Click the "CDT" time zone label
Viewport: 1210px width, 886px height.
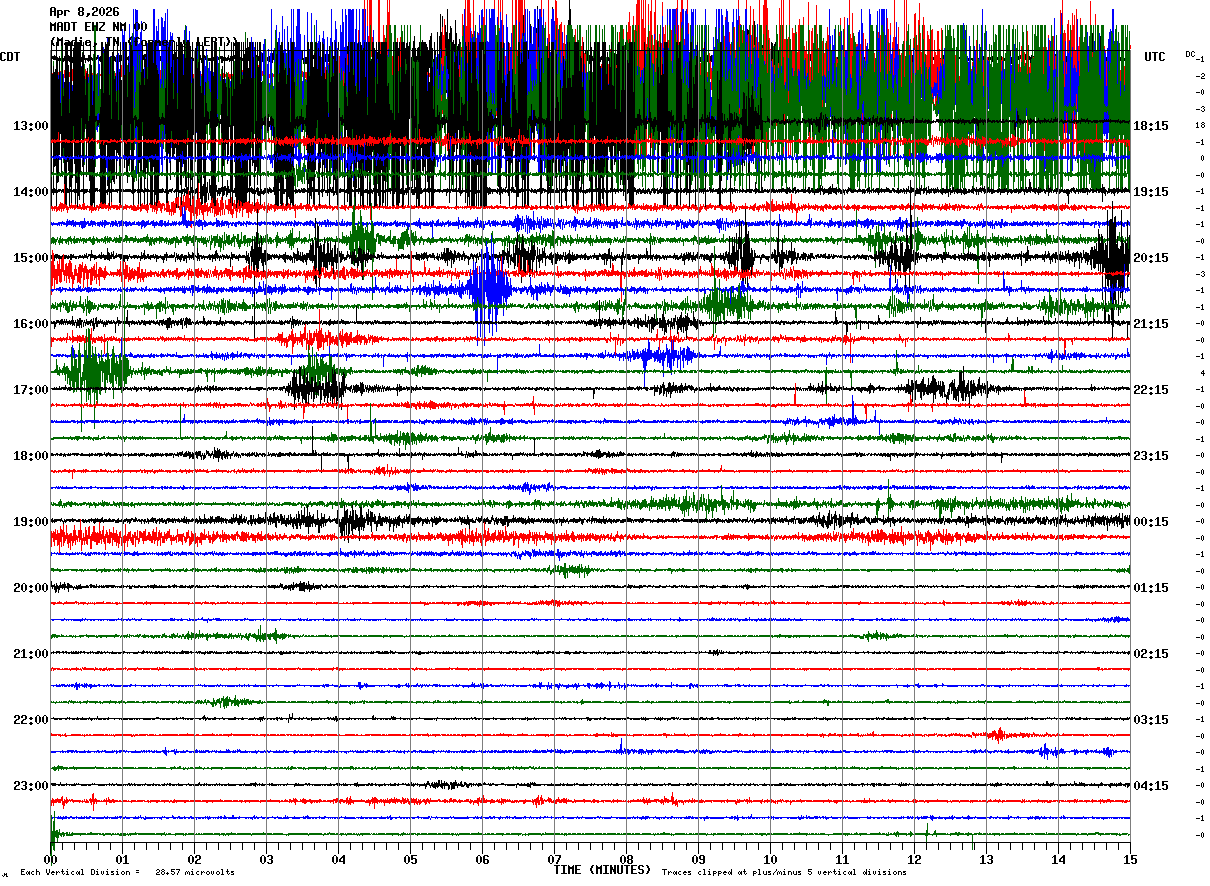pyautogui.click(x=10, y=57)
